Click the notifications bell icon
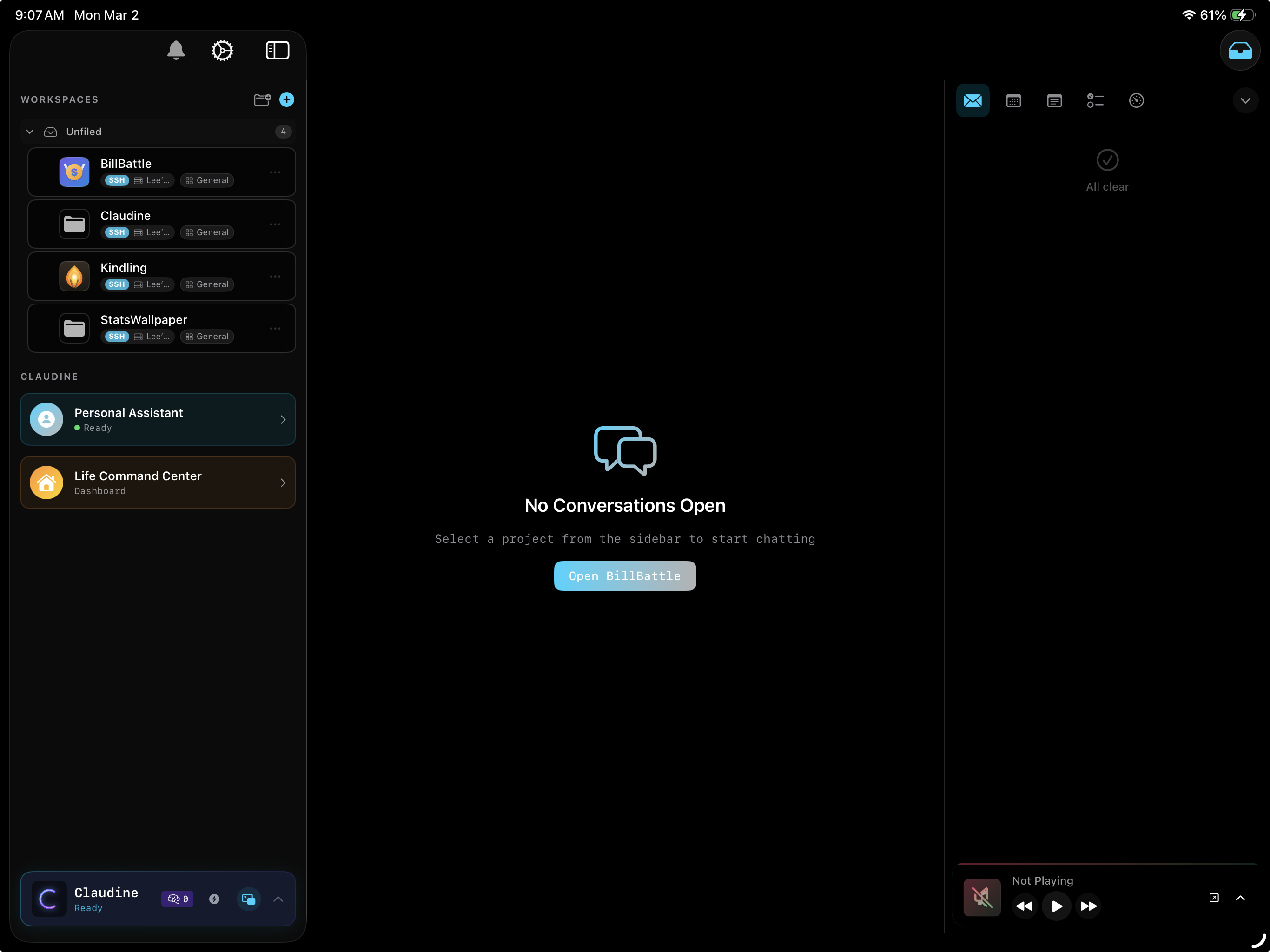 click(x=176, y=51)
